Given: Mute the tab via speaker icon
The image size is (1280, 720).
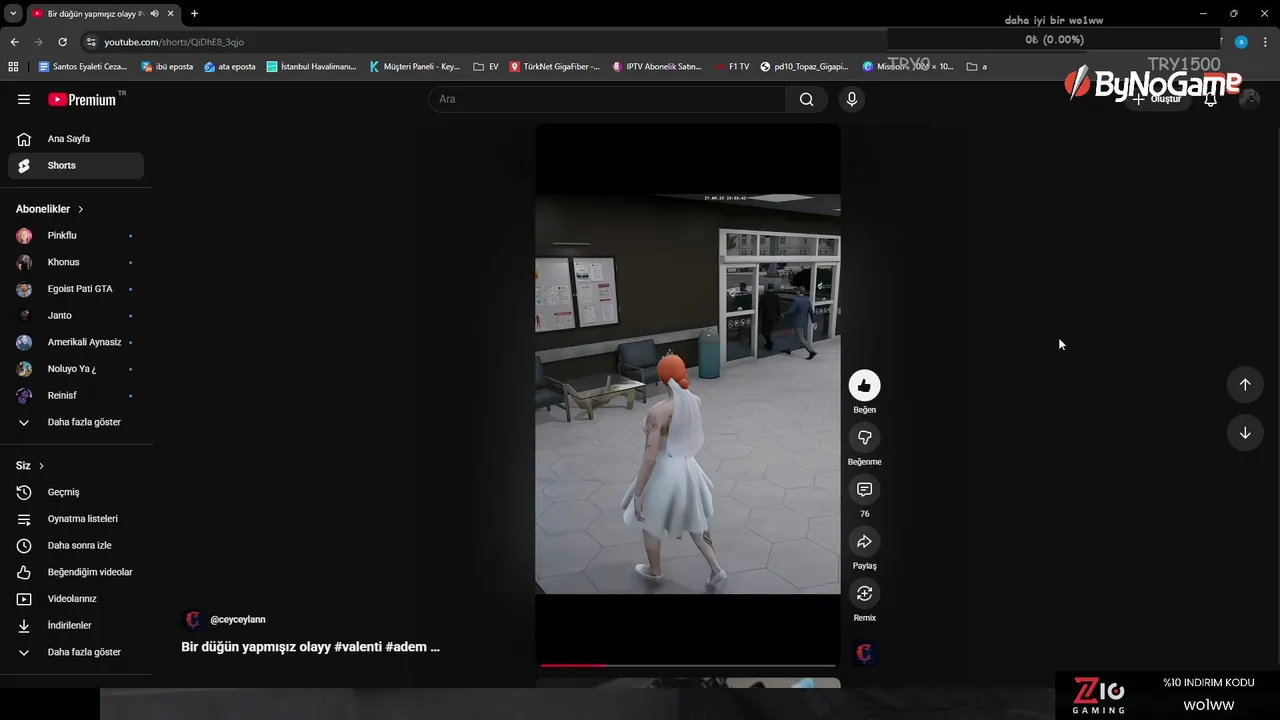Looking at the screenshot, I should coord(154,14).
